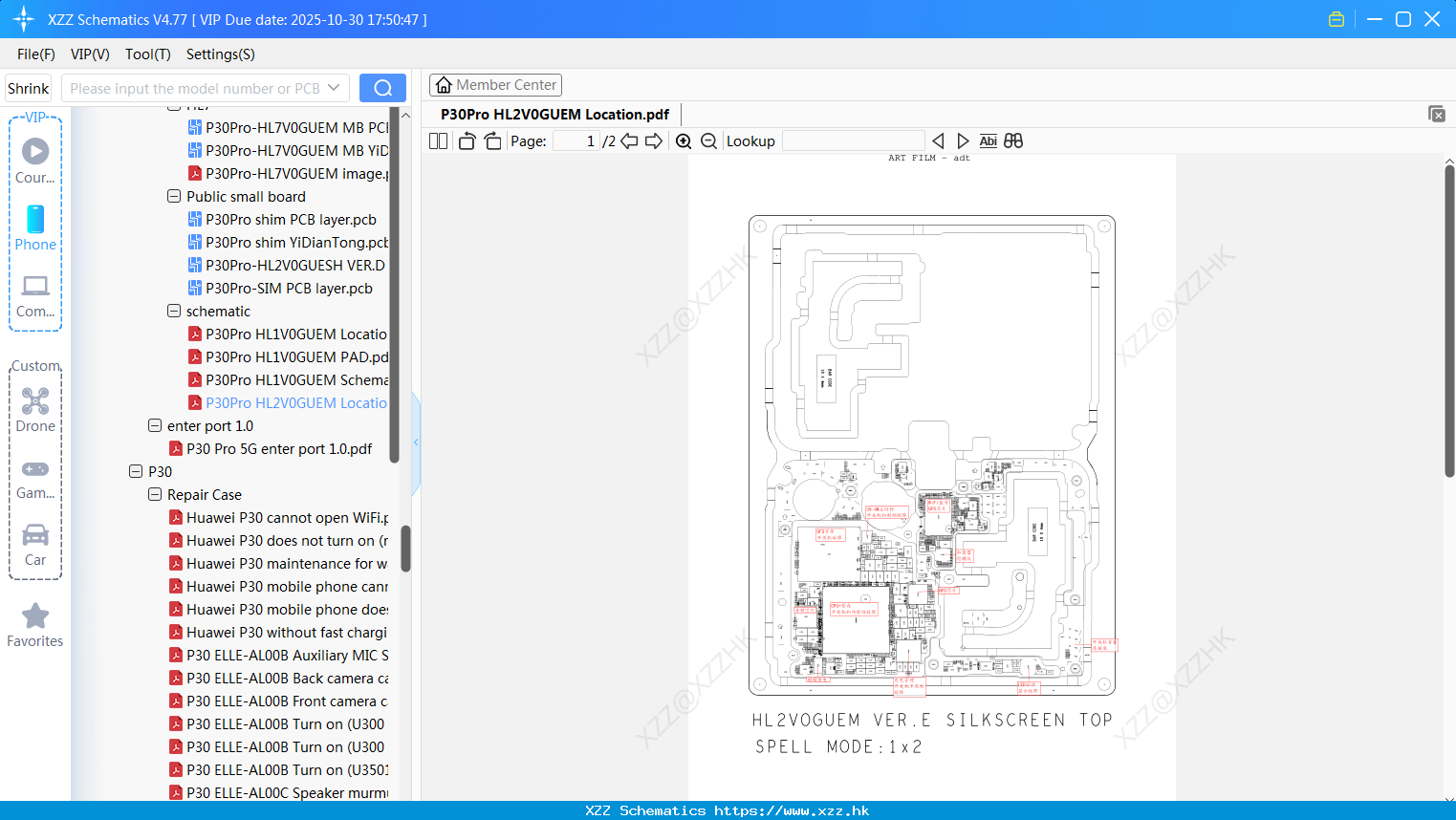Image resolution: width=1456 pixels, height=820 pixels.
Task: Click the PDF viewer vertical scrollbar
Action: click(1449, 321)
